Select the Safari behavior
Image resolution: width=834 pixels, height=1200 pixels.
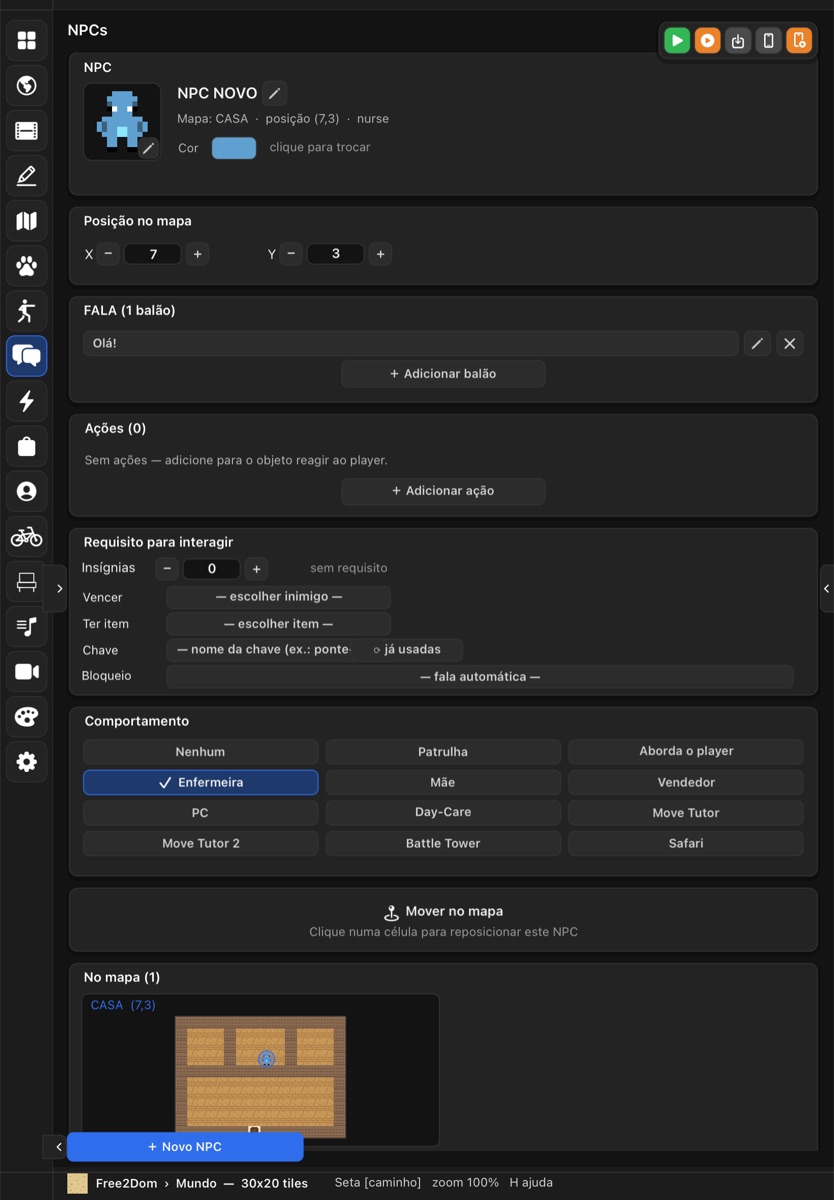686,843
